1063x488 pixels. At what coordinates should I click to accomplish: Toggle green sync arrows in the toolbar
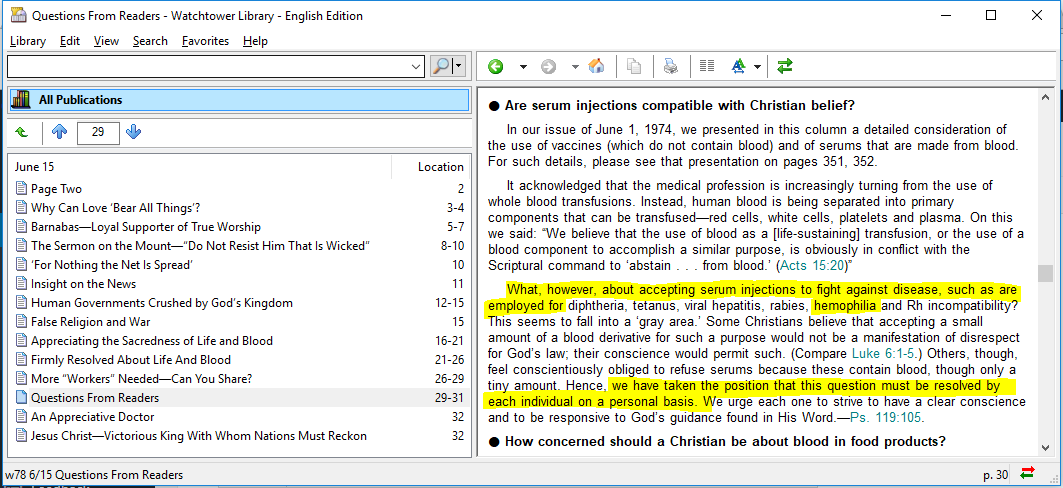pos(785,67)
